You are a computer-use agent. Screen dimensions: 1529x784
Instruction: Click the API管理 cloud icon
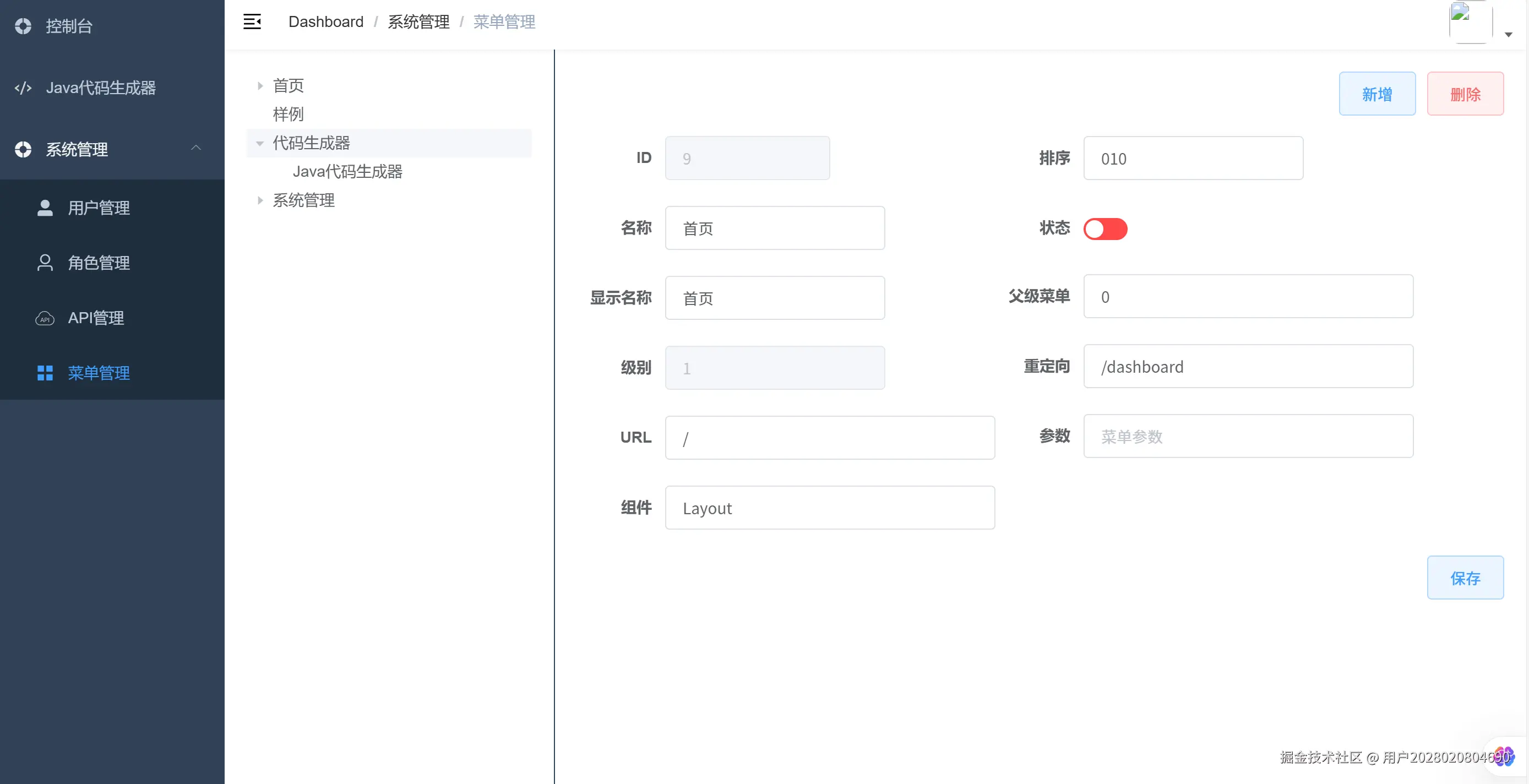click(45, 318)
